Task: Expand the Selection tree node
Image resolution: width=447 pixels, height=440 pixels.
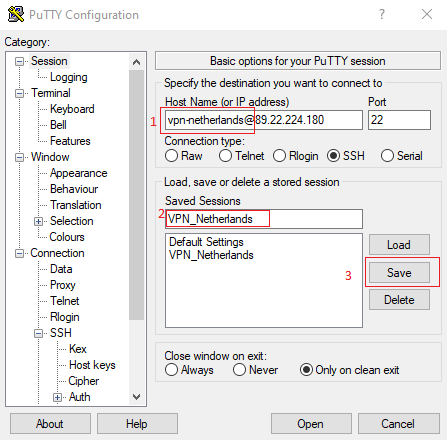Action: [39, 222]
